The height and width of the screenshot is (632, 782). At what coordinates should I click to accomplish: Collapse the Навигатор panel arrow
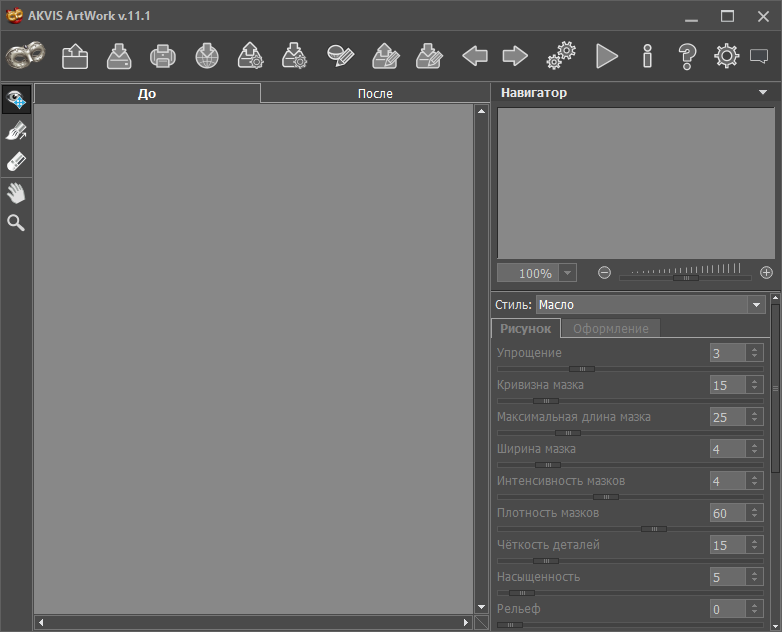pyautogui.click(x=763, y=92)
